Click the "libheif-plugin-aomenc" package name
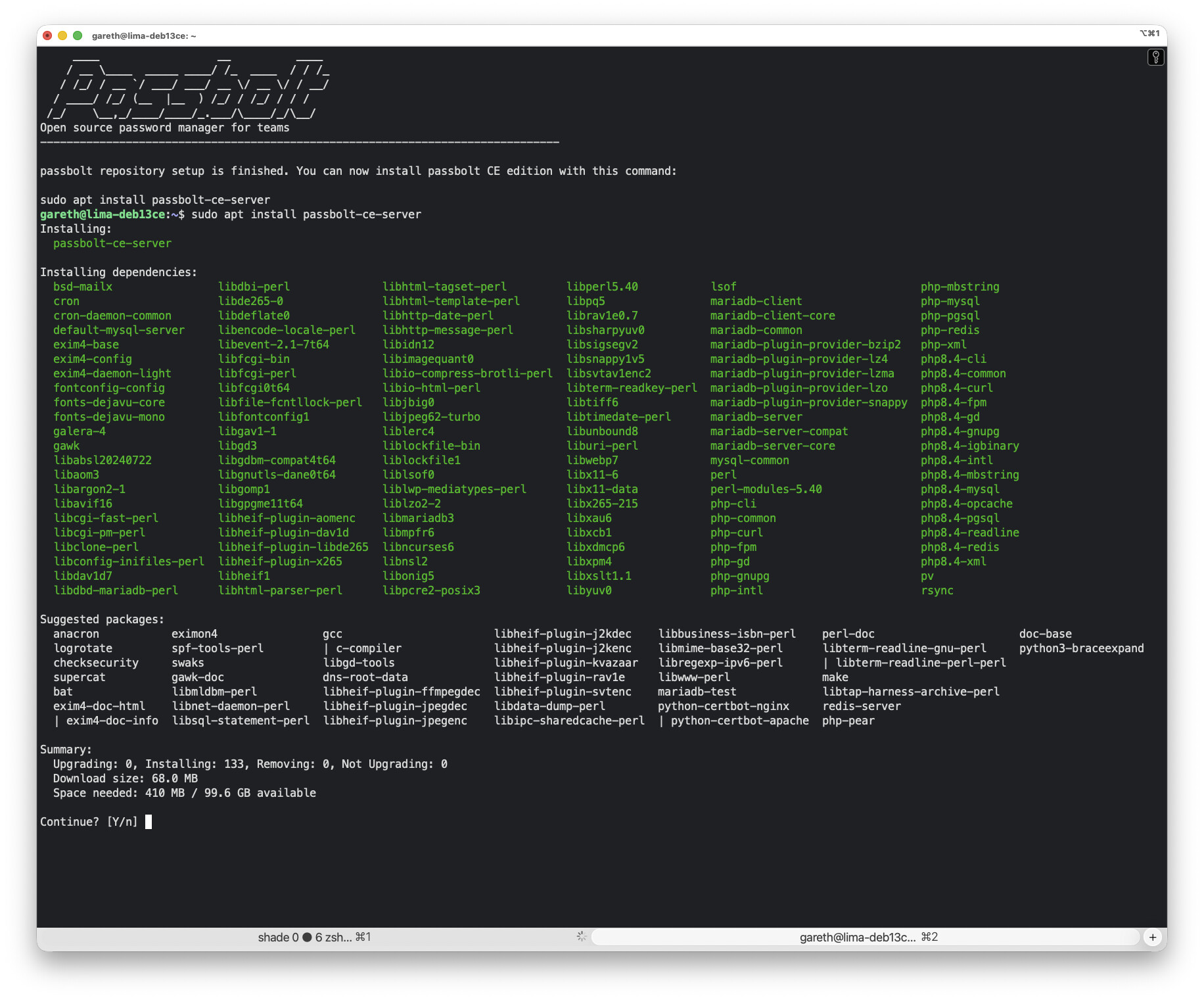This screenshot has width=1204, height=1000. pos(287,518)
